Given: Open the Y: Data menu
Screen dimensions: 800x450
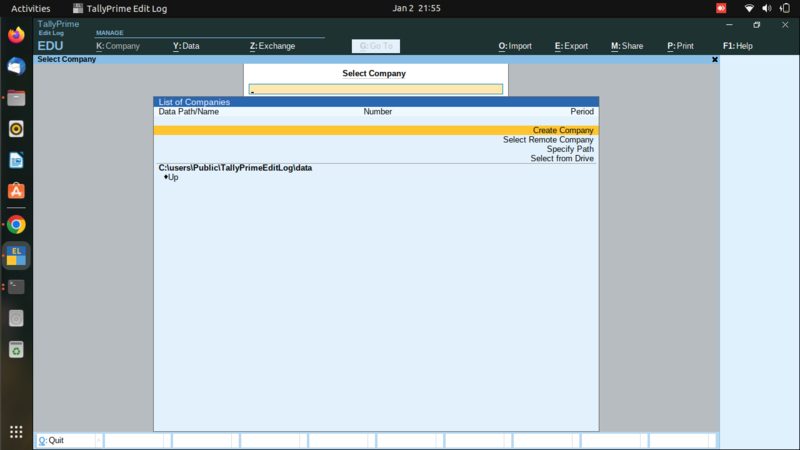Looking at the screenshot, I should click(186, 46).
